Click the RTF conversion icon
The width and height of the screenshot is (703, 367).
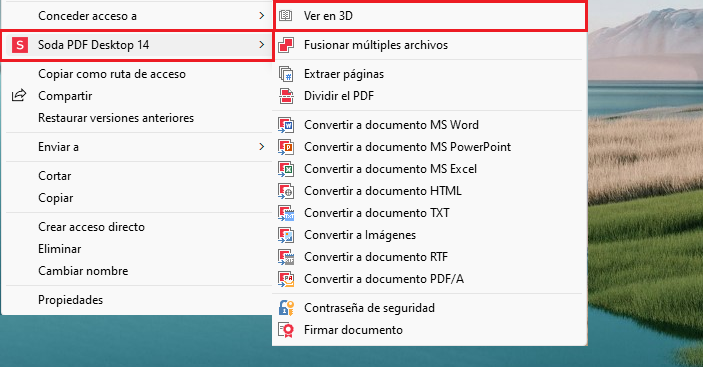click(286, 257)
